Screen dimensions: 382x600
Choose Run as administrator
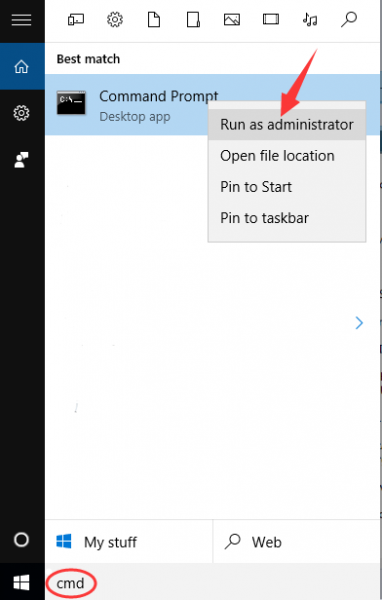pos(287,125)
